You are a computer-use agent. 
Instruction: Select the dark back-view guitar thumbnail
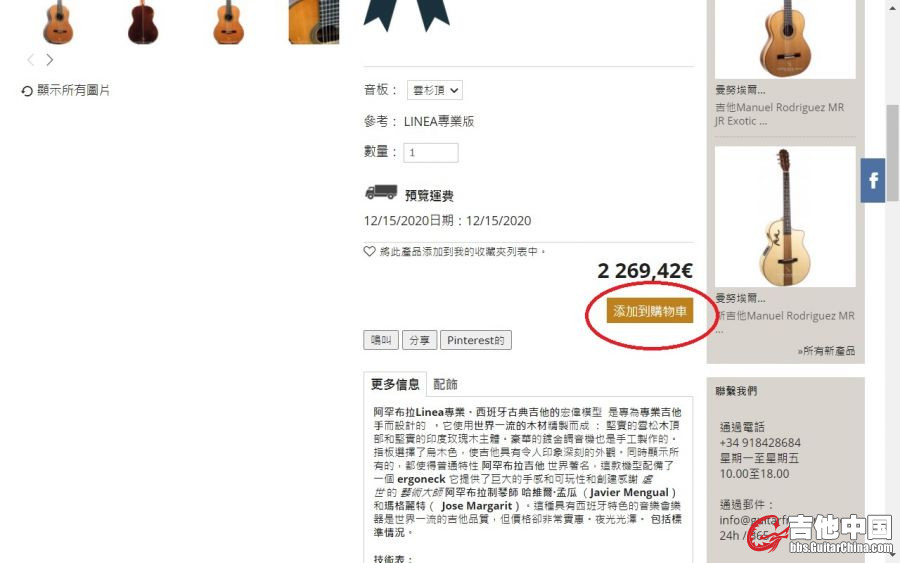click(x=143, y=22)
